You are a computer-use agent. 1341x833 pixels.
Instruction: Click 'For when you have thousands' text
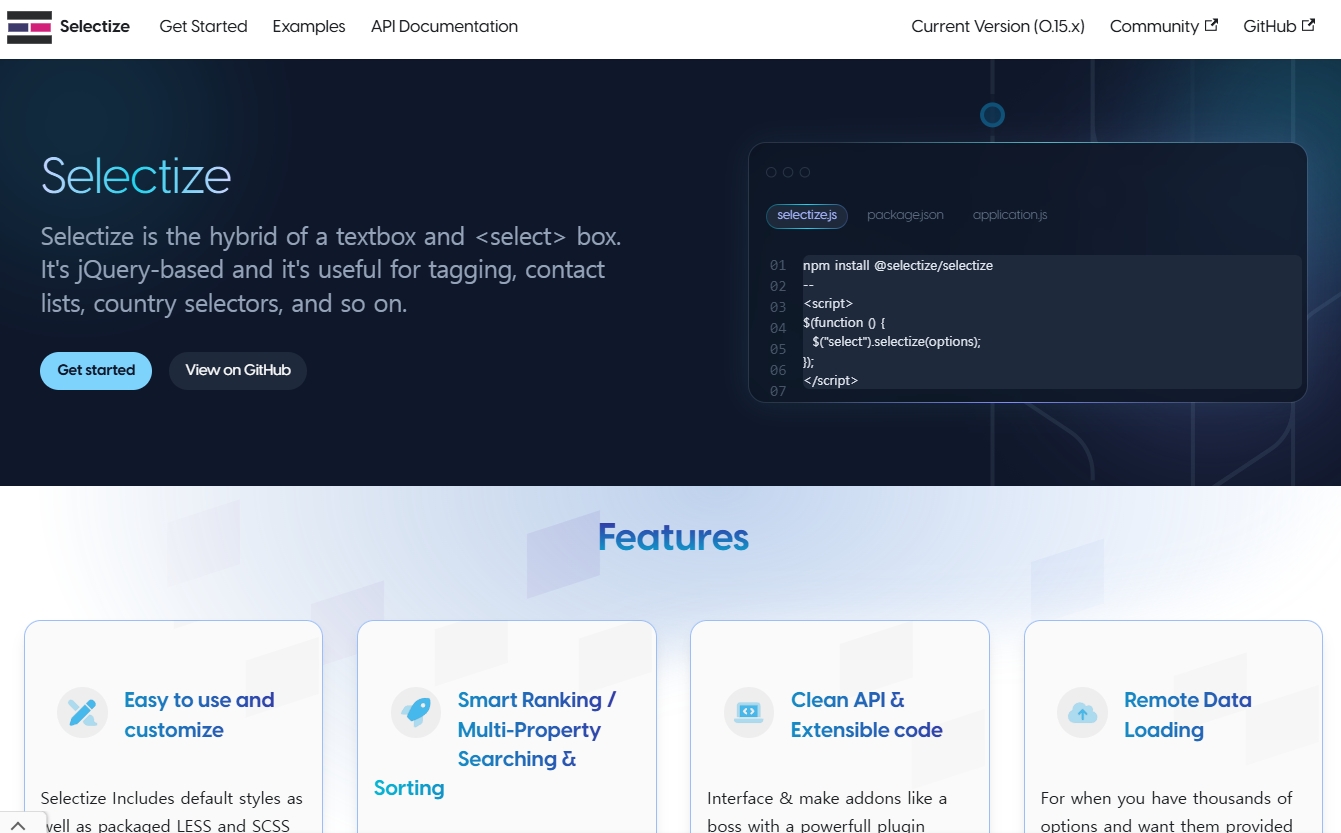1167,812
